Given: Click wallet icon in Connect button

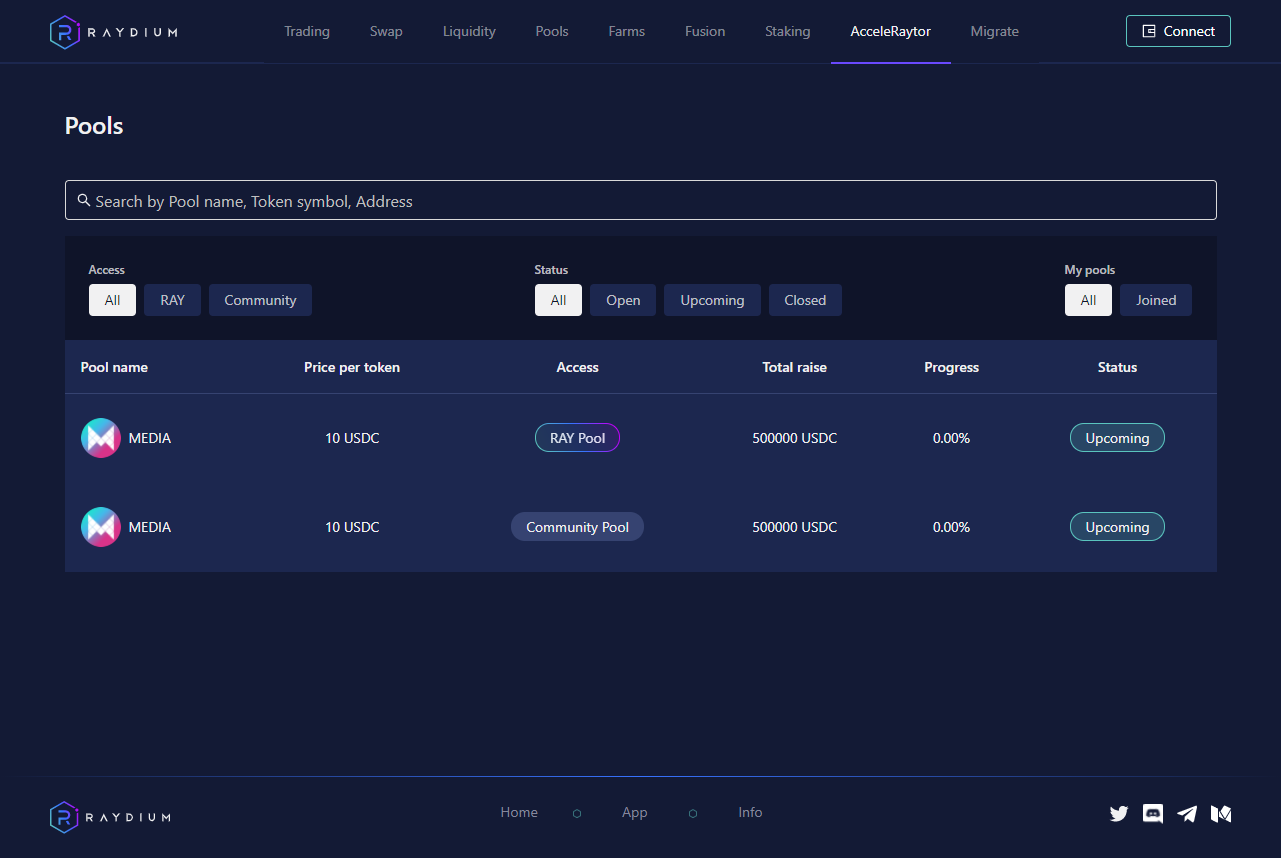Looking at the screenshot, I should pyautogui.click(x=1149, y=31).
